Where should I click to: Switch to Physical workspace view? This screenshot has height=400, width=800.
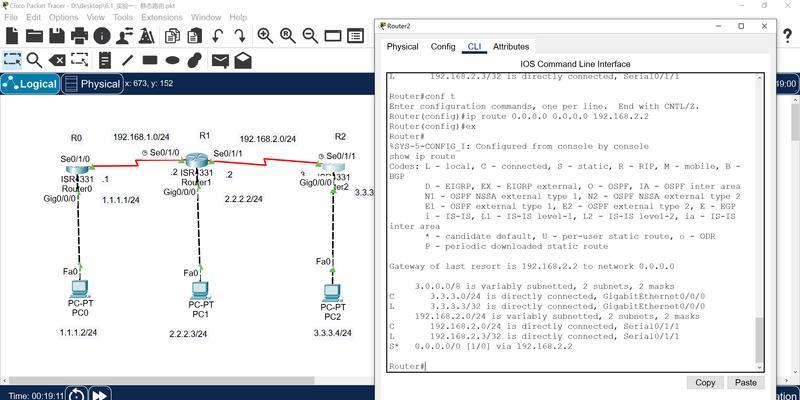[x=92, y=84]
